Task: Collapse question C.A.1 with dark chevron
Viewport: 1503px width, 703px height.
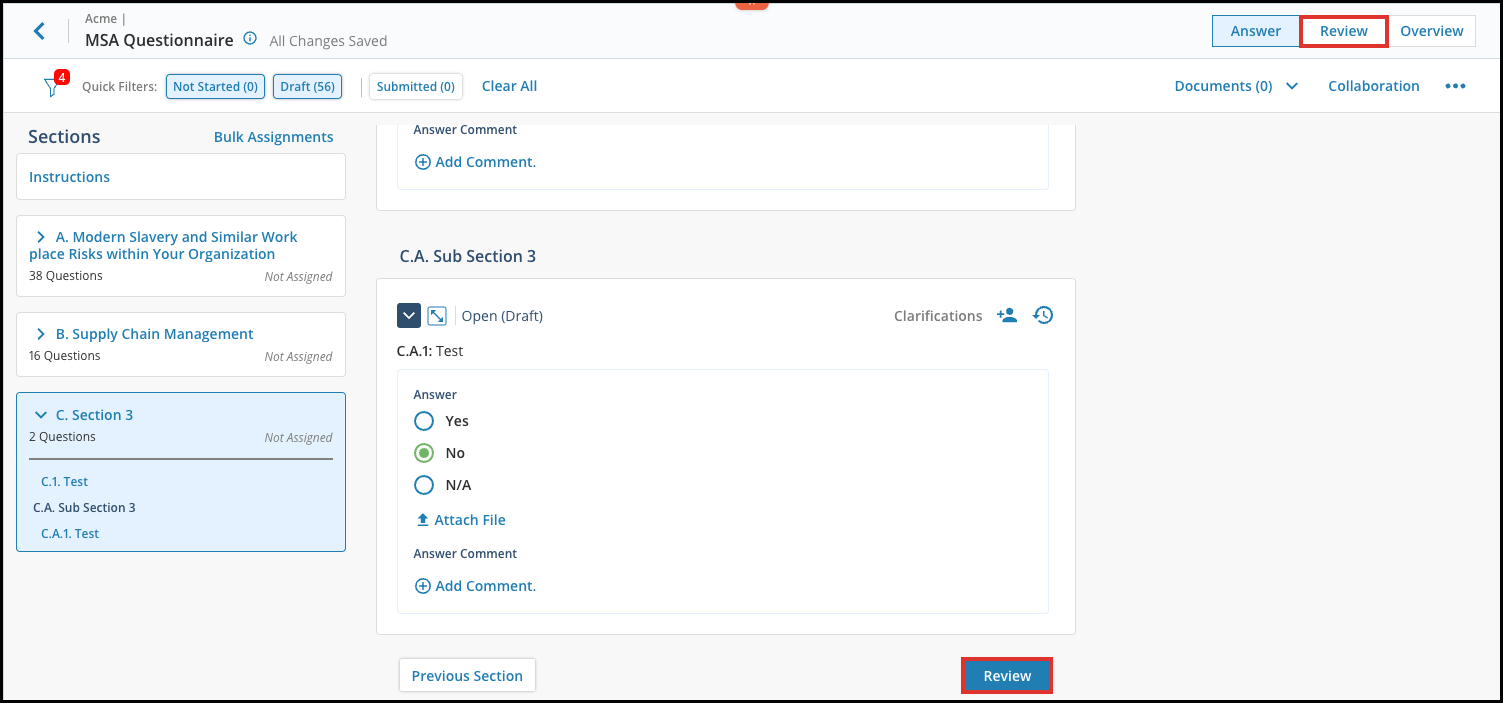Action: [x=409, y=316]
